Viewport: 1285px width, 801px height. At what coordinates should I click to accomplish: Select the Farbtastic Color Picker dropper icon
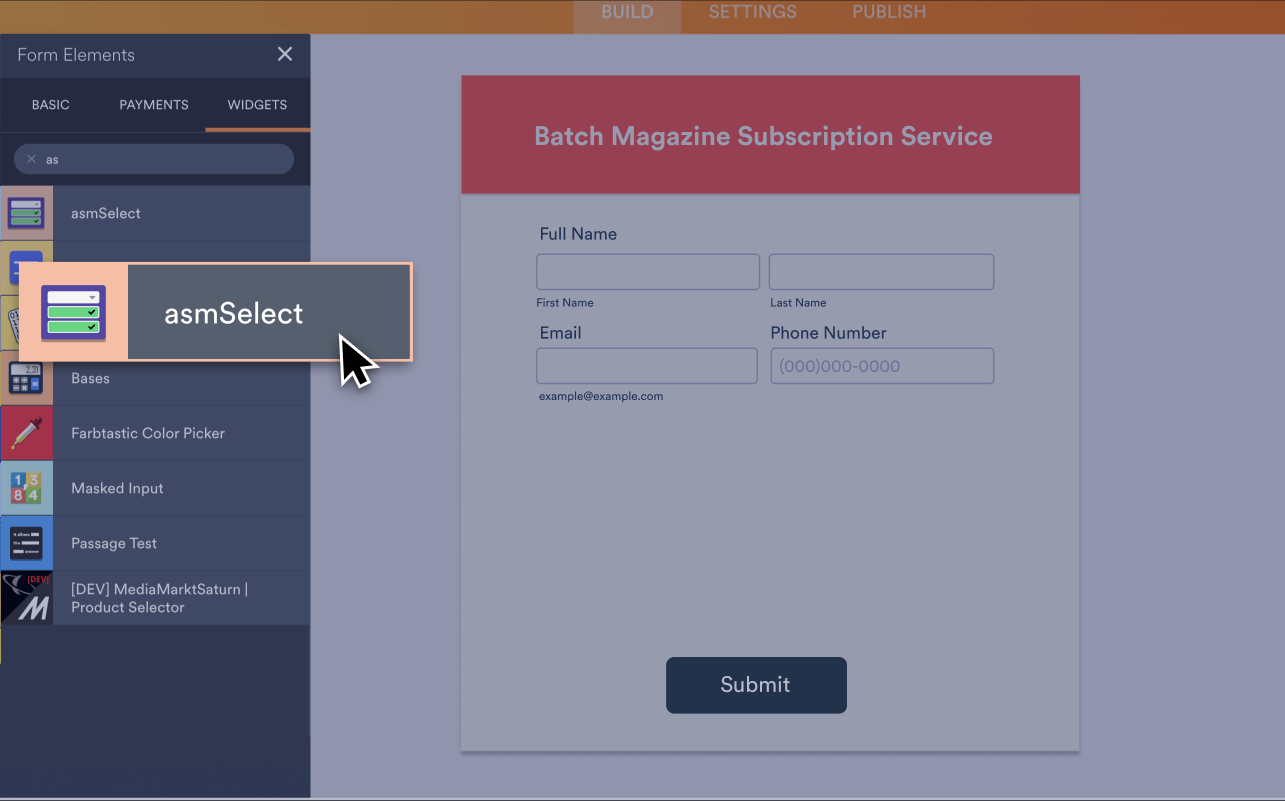click(27, 433)
